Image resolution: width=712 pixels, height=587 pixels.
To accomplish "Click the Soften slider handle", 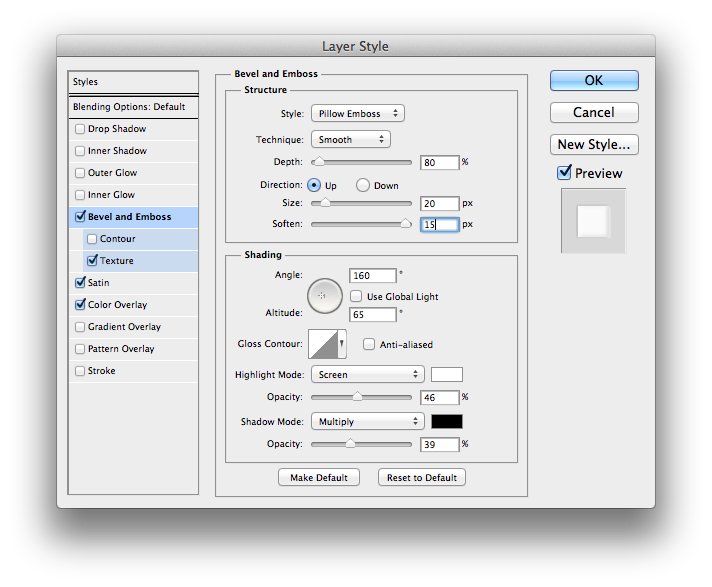I will pos(405,223).
